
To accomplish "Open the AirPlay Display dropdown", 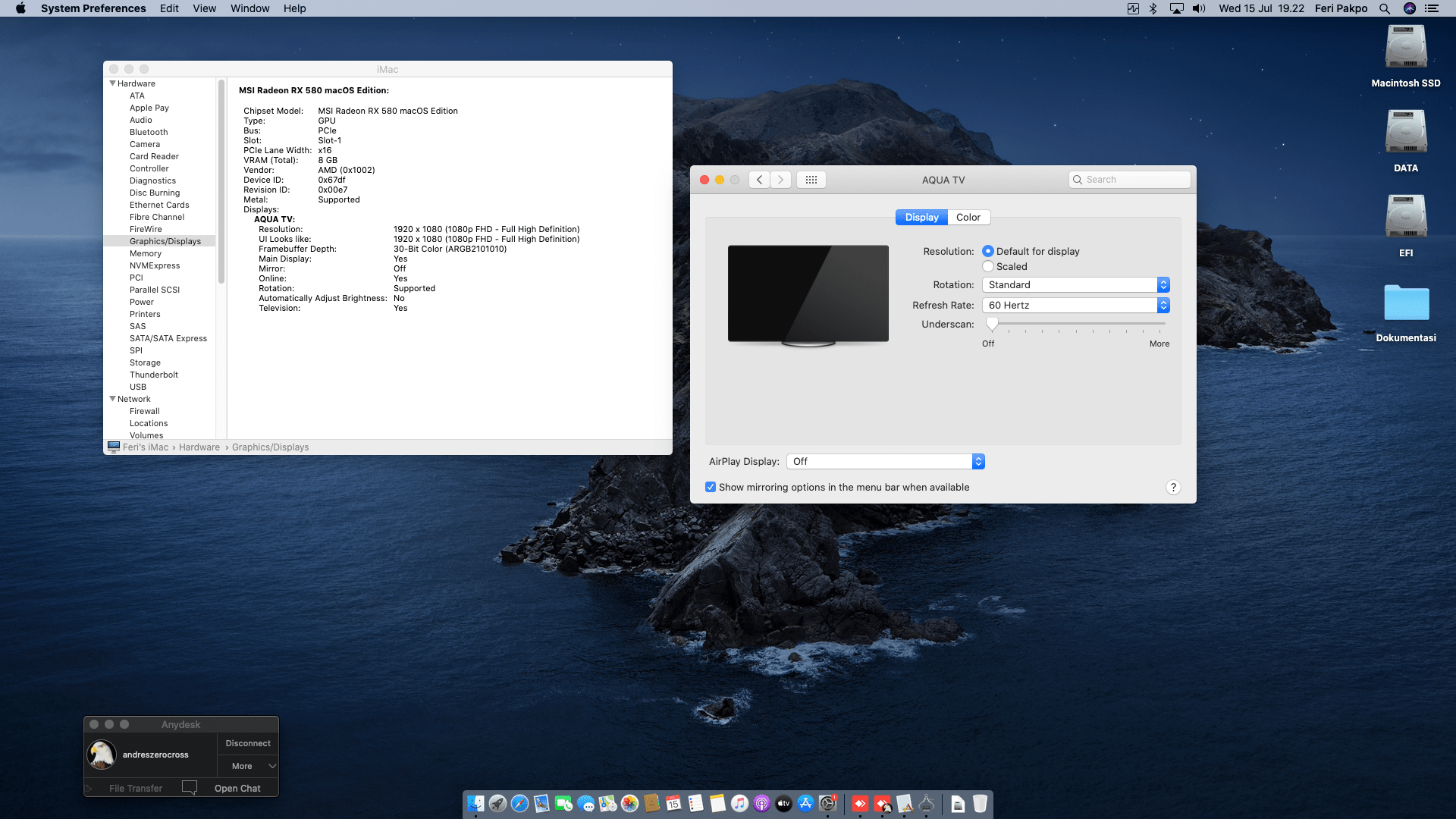I will coord(886,461).
